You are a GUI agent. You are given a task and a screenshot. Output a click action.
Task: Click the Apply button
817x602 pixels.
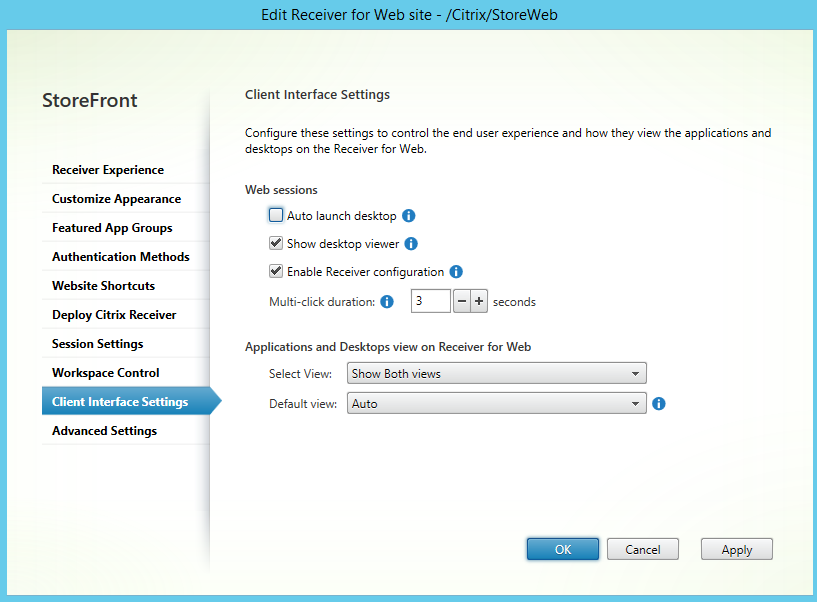click(x=737, y=549)
